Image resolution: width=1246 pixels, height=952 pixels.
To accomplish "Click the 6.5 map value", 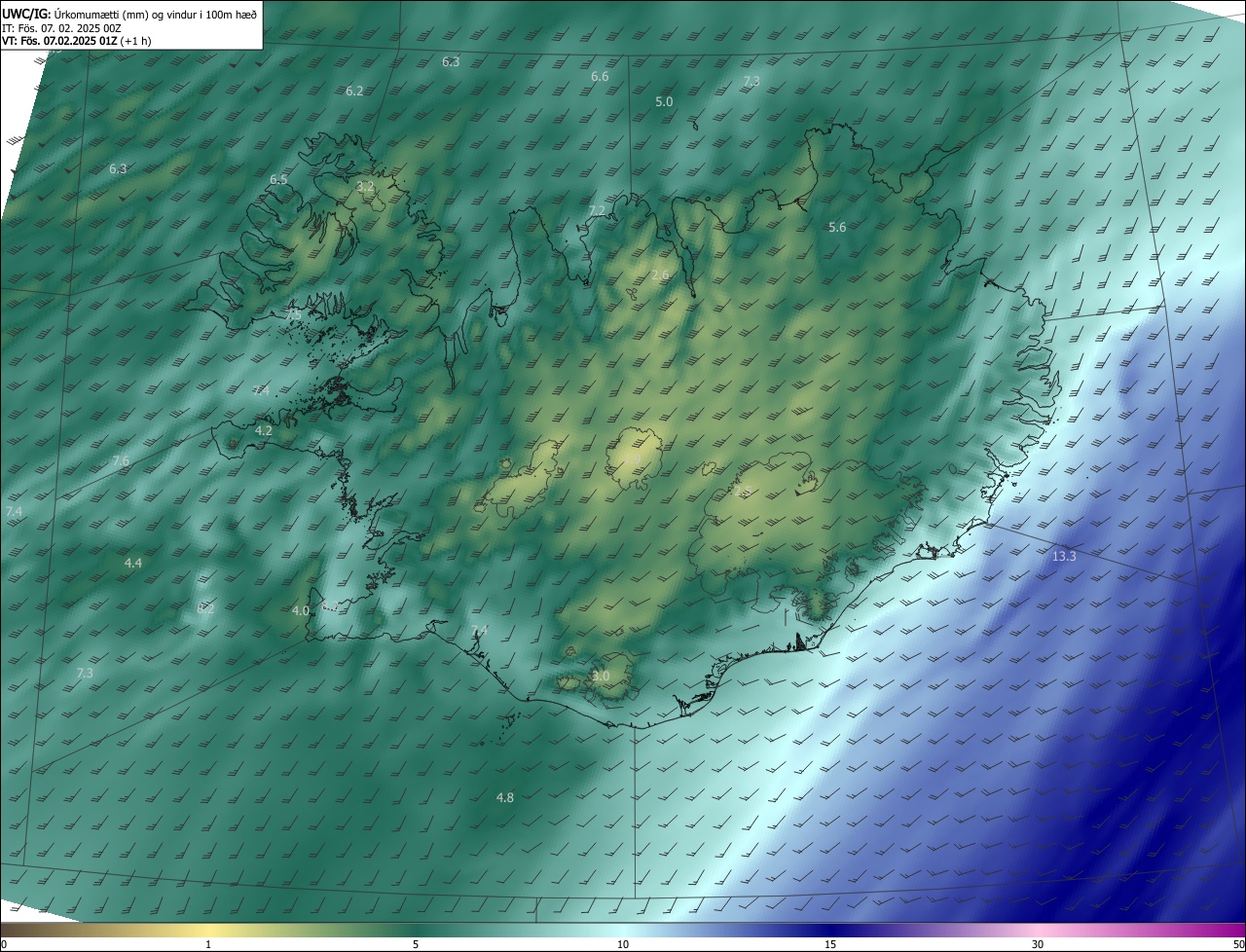I will point(278,180).
